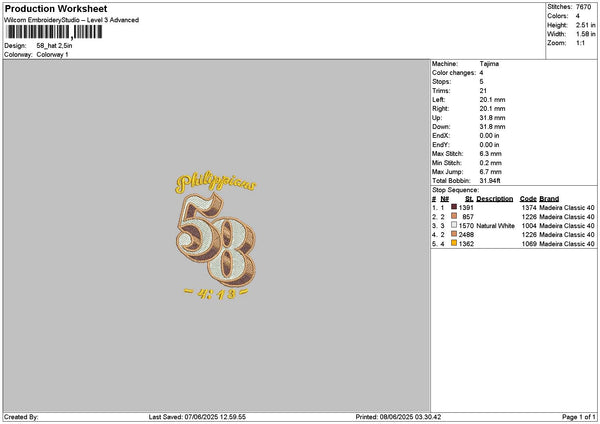Select the tan swatch for thread 857
Screen dimensions: 600x424
(454, 216)
